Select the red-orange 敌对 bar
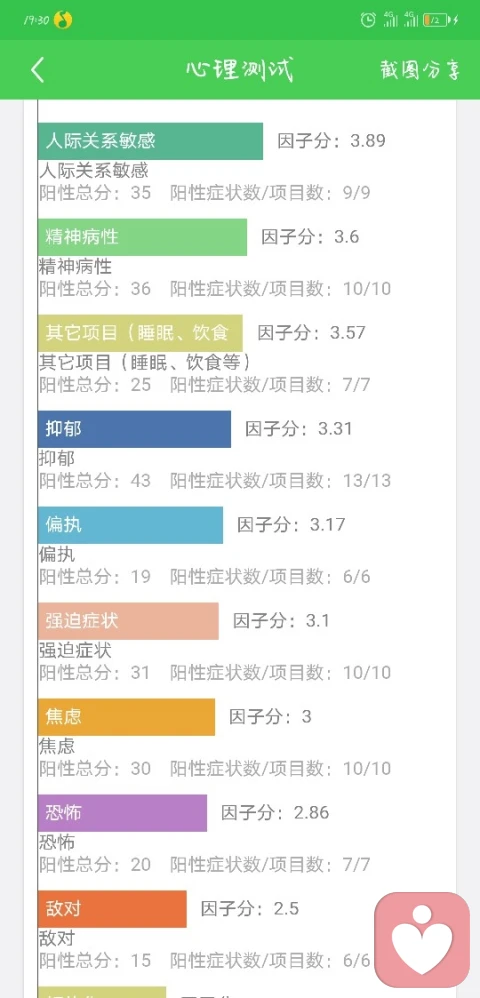This screenshot has height=998, width=480. [x=112, y=909]
